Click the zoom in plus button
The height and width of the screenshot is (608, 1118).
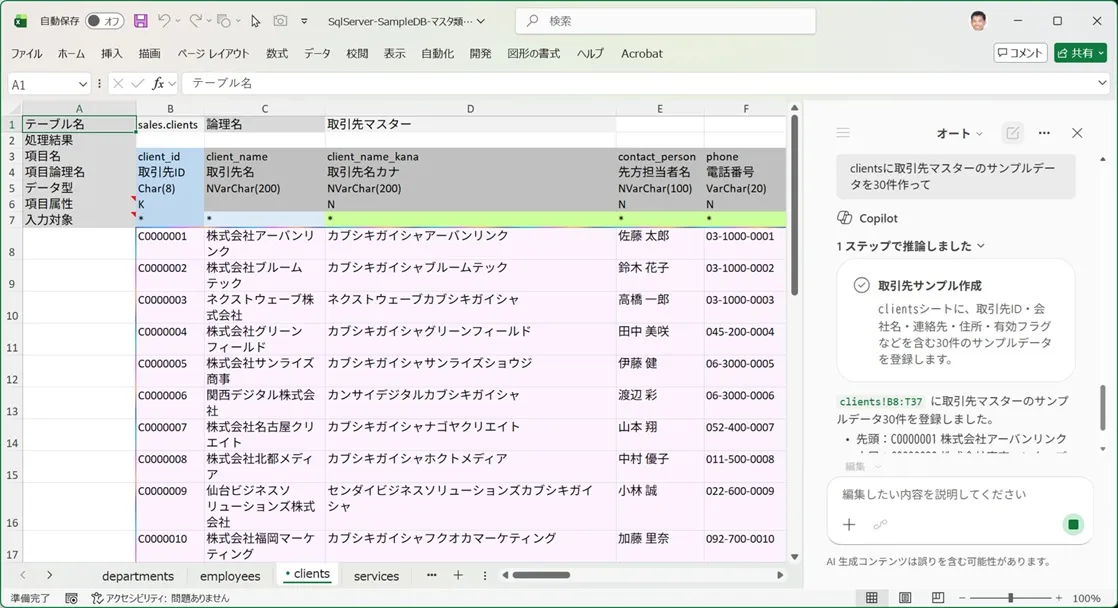pos(1059,598)
